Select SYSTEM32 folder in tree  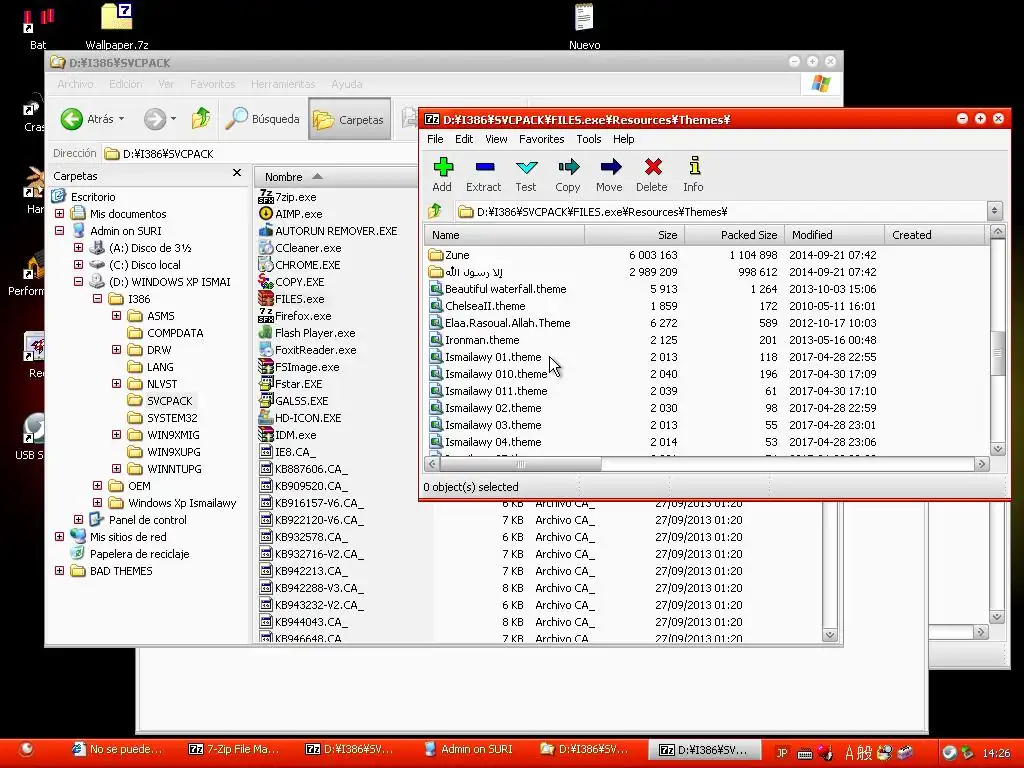pos(163,418)
